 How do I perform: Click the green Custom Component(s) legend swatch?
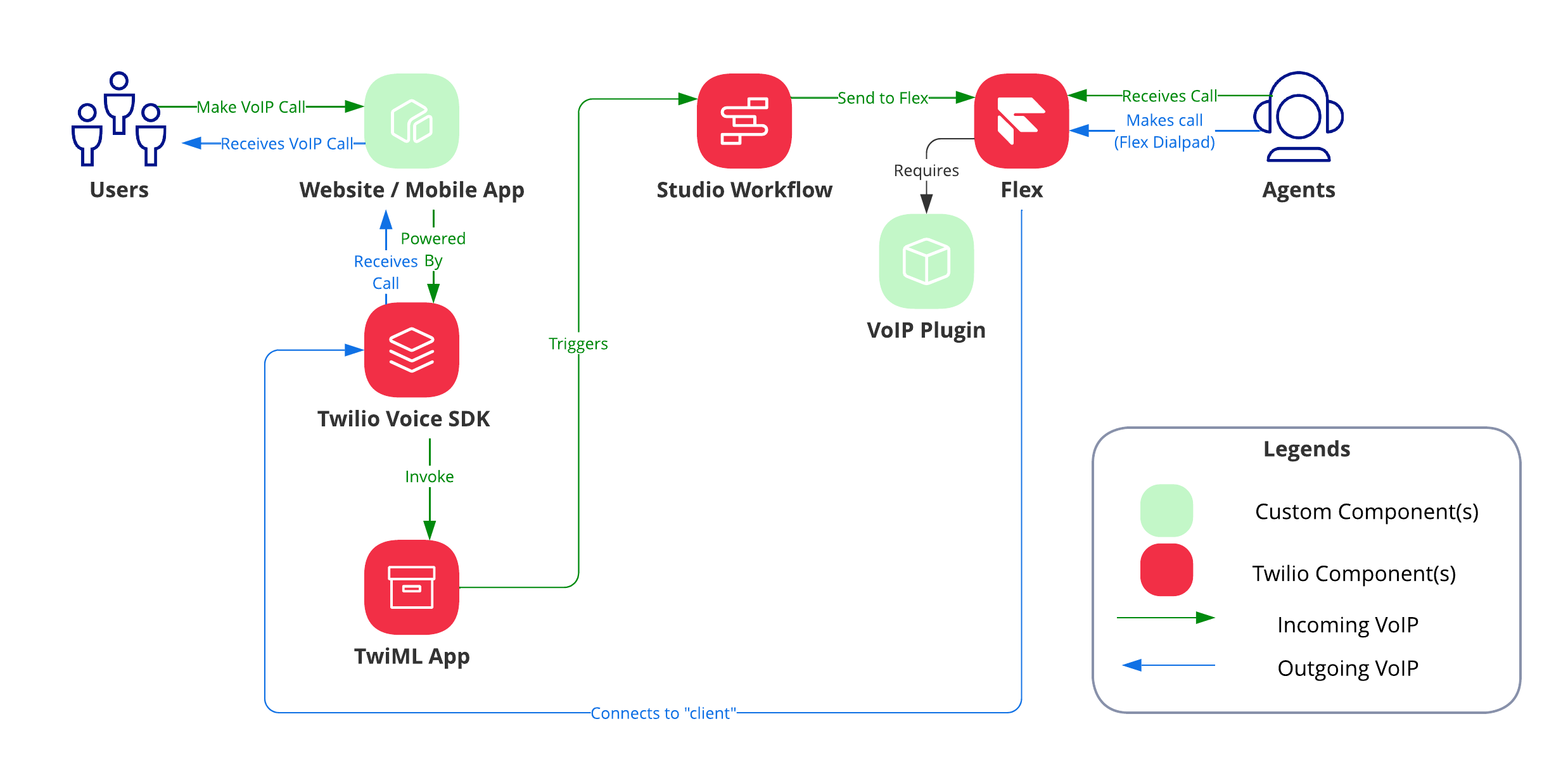point(1166,511)
